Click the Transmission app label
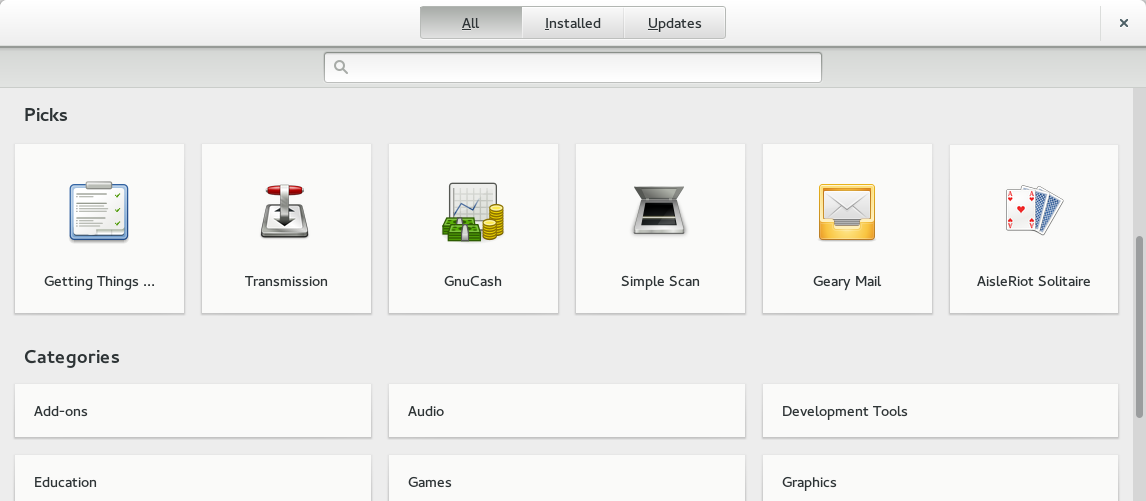This screenshot has width=1146, height=501. coord(286,282)
